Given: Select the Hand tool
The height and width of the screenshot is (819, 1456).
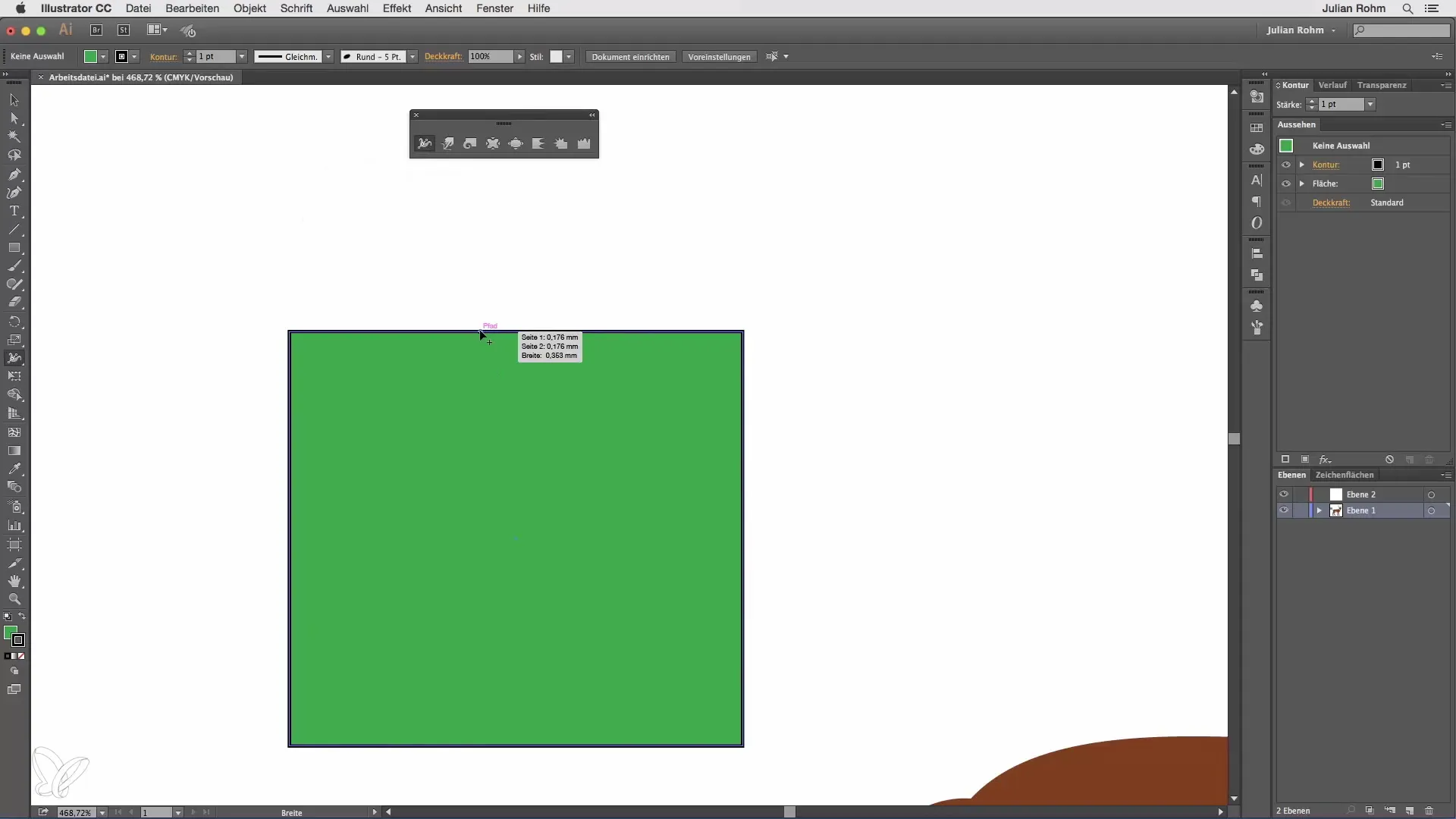Looking at the screenshot, I should click(14, 582).
